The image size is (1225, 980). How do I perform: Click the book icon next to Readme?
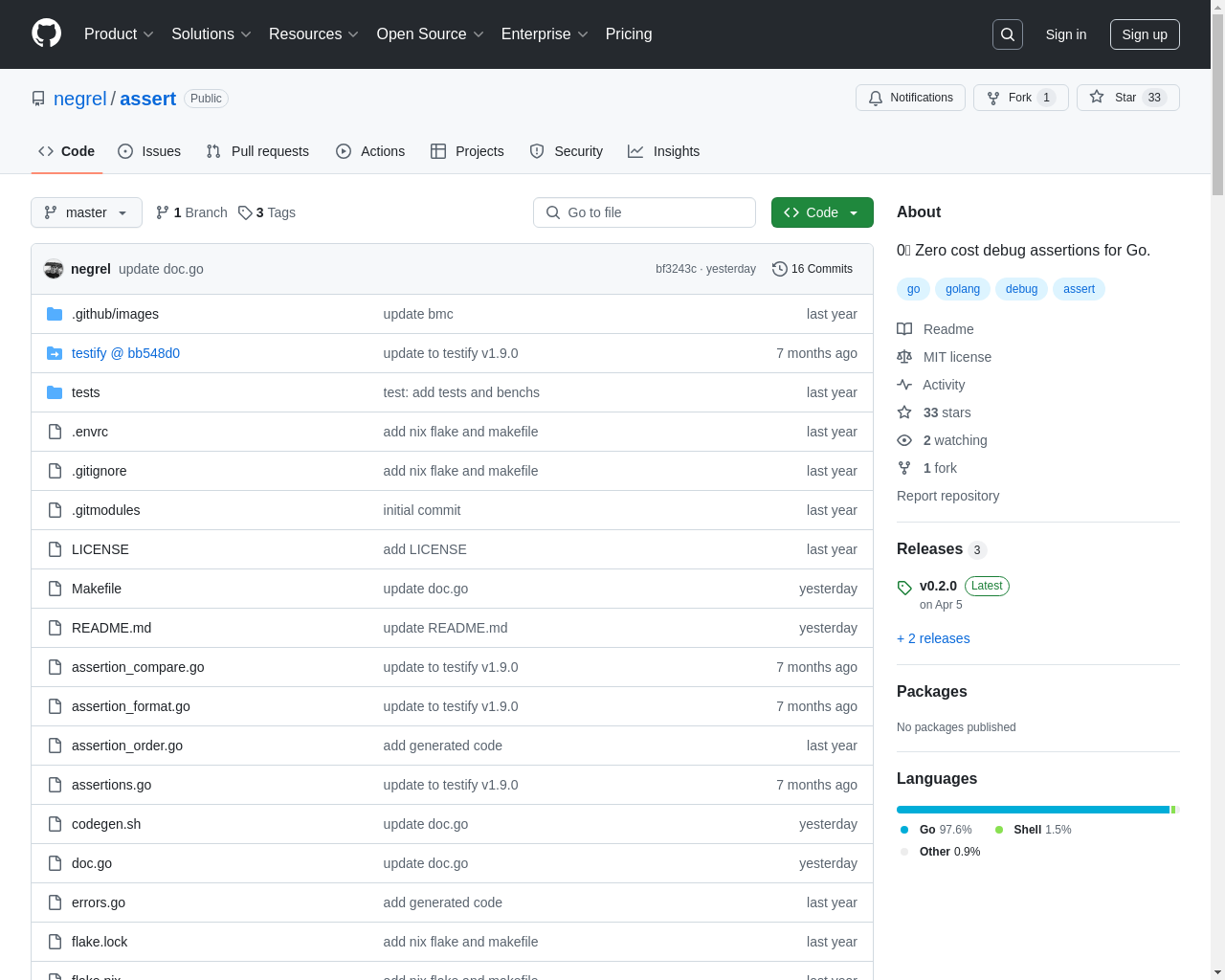tap(904, 329)
